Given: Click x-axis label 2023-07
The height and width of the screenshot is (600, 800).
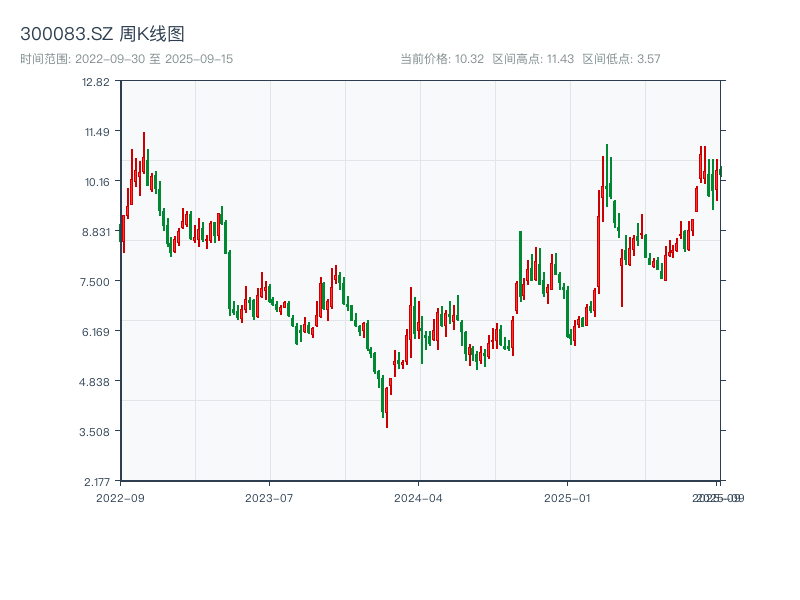Looking at the screenshot, I should 269,498.
